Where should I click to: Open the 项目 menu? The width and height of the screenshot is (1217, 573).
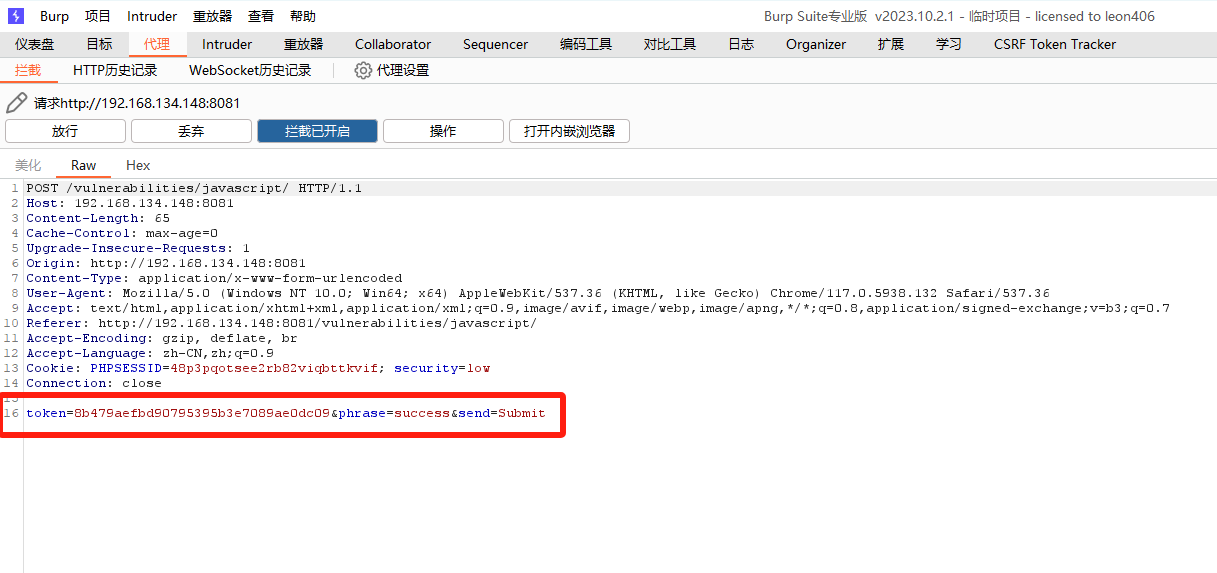[x=98, y=16]
